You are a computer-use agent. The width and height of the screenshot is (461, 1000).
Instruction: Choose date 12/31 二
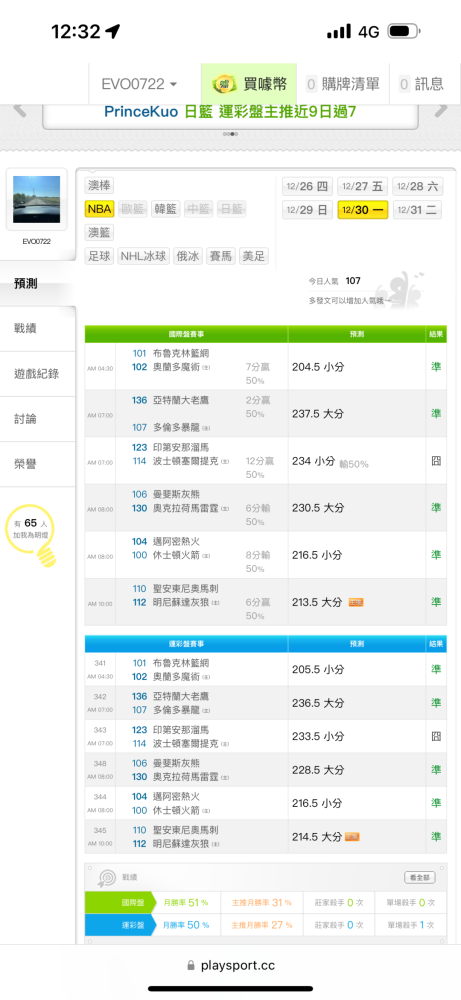tap(417, 210)
